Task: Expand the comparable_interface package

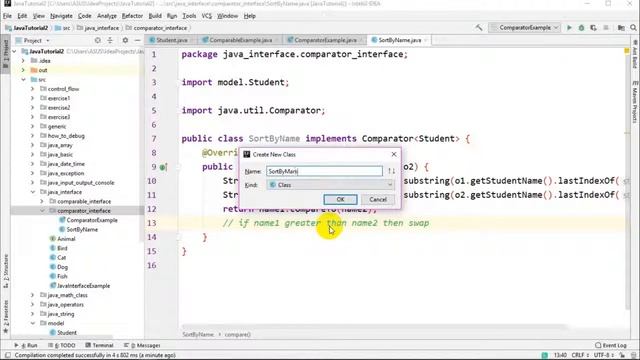Action: pyautogui.click(x=42, y=202)
